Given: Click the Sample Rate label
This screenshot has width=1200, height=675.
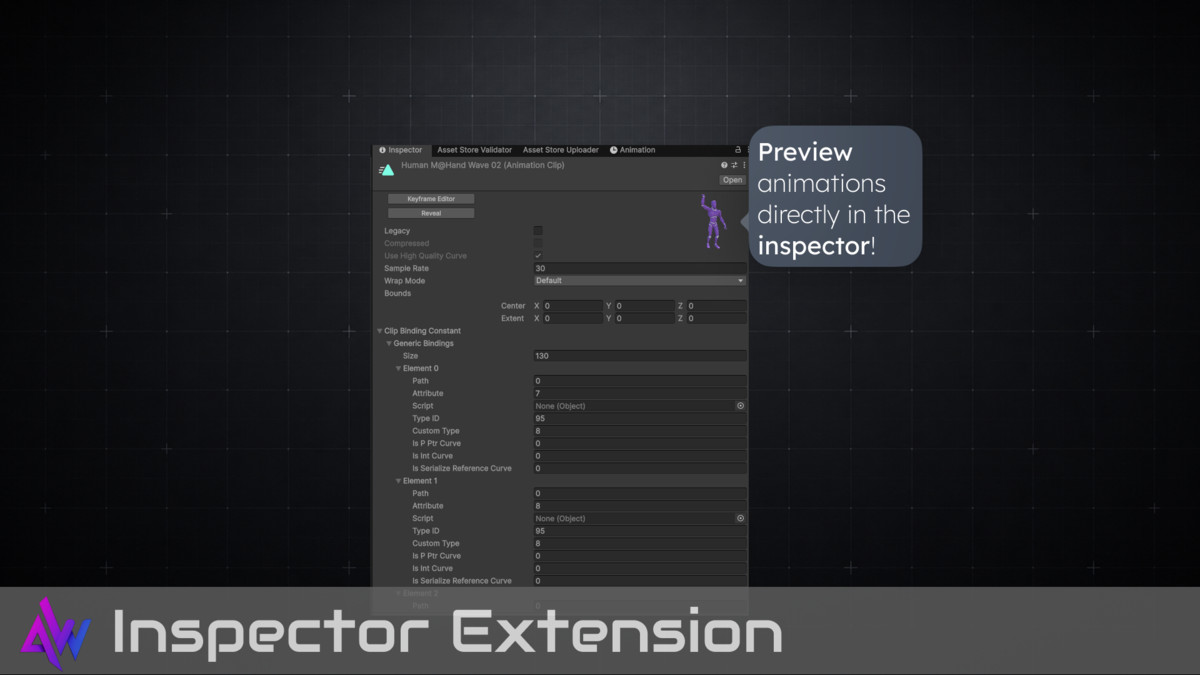Looking at the screenshot, I should [406, 268].
